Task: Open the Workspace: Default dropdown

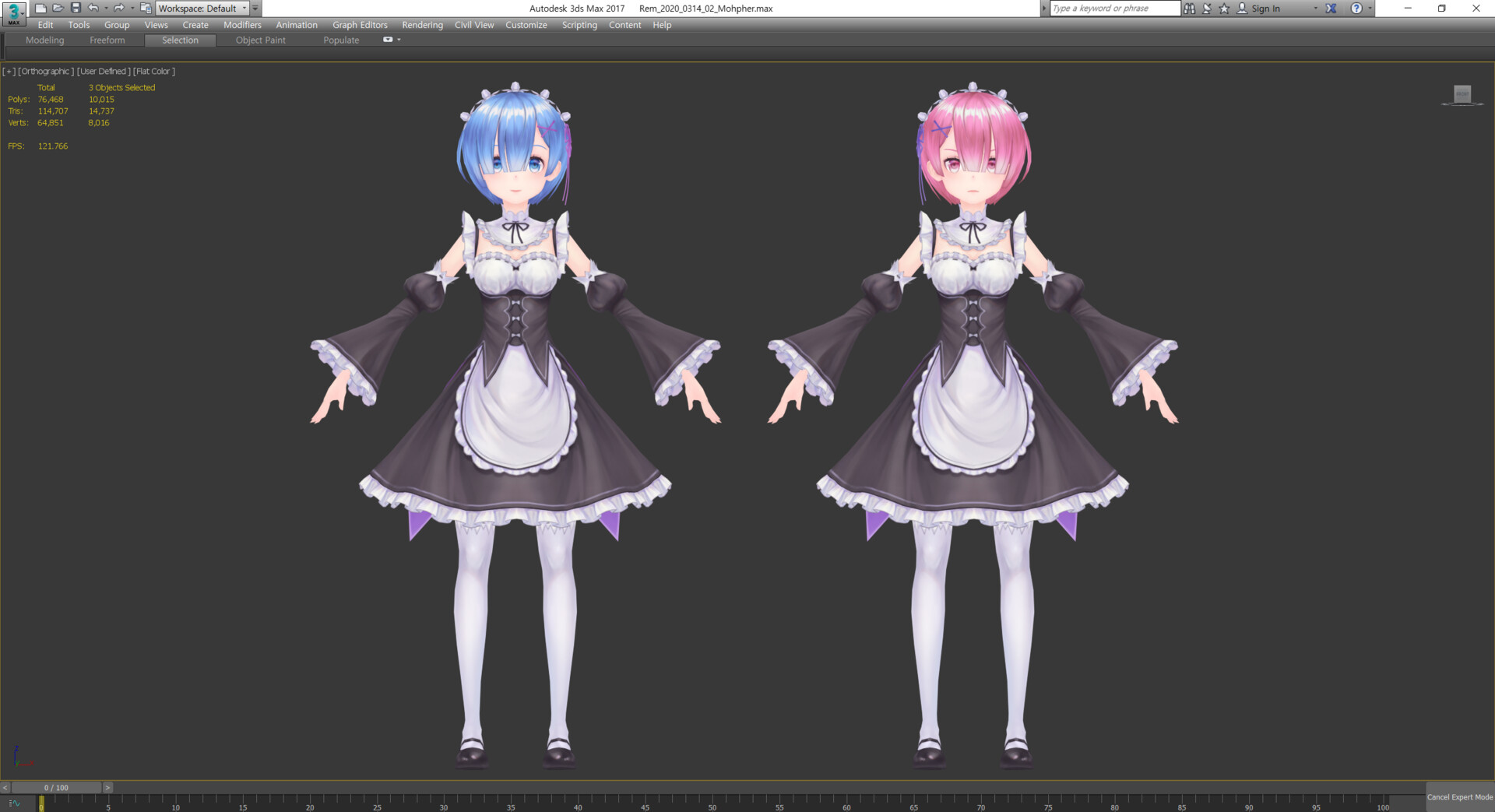Action: coord(202,9)
